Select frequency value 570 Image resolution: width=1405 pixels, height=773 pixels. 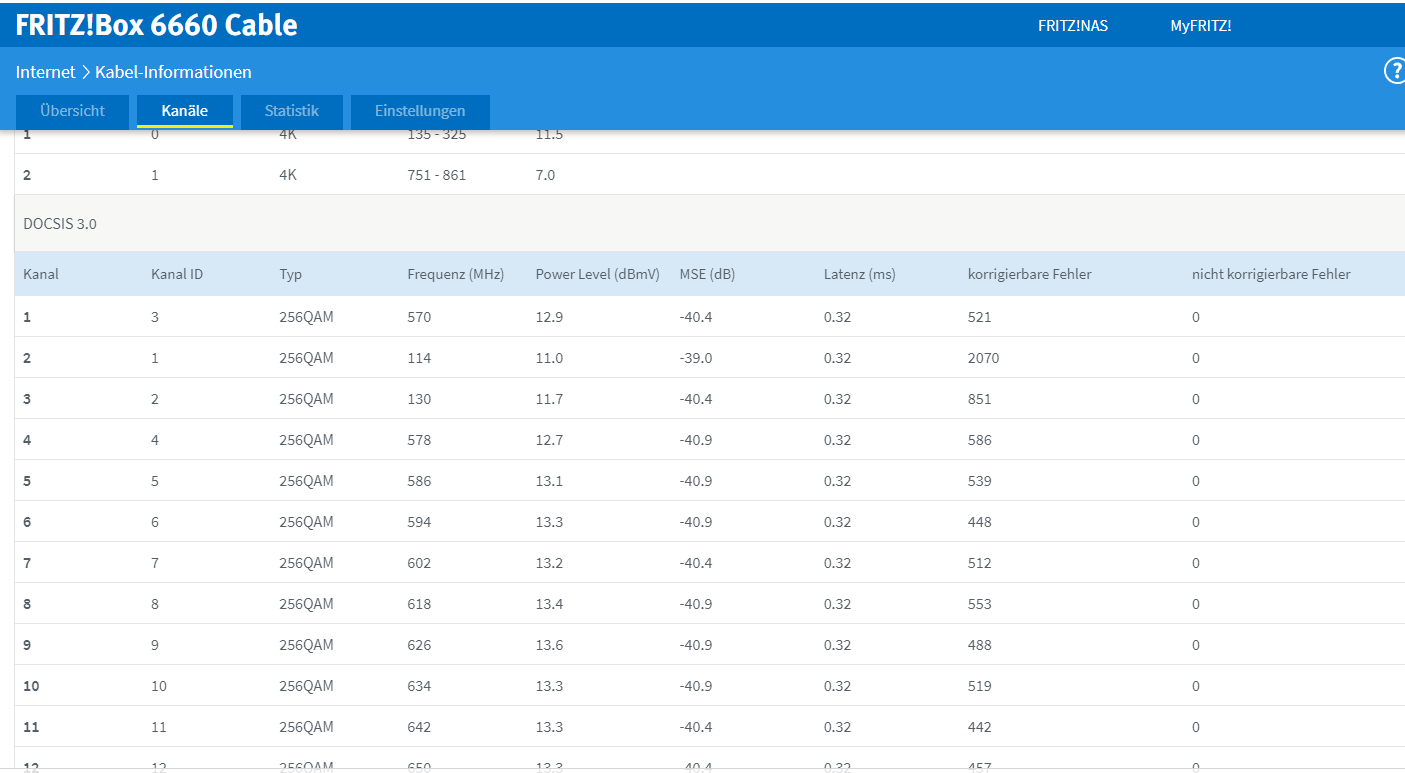point(419,317)
